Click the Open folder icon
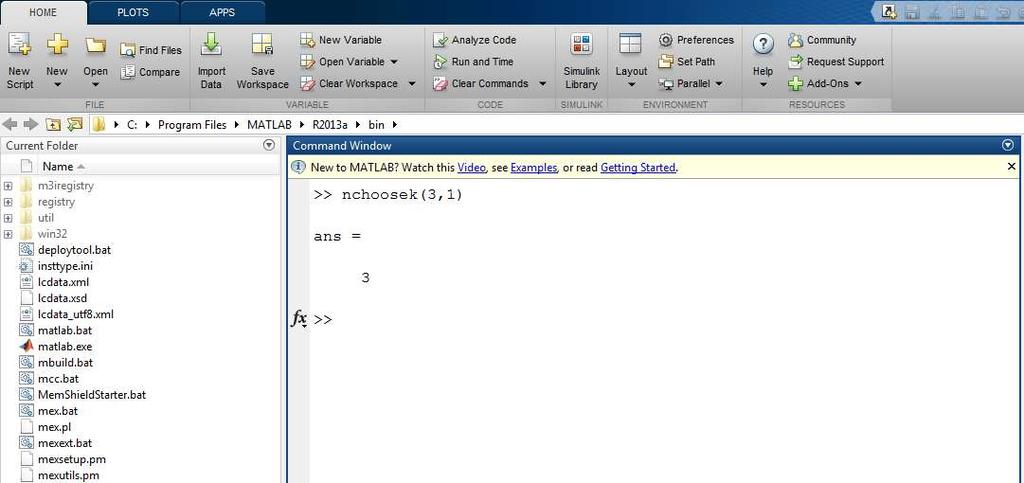This screenshot has width=1024, height=483. 95,45
